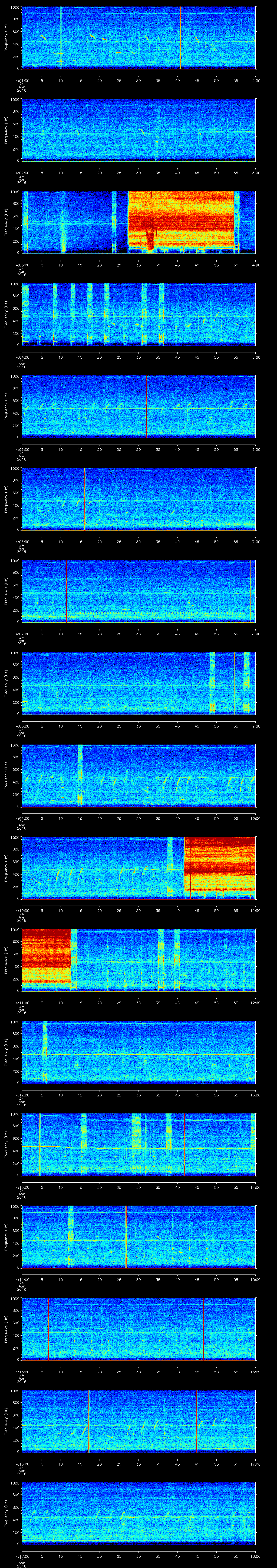Select the "4:15:00" timestamp text

click(x=22, y=1371)
